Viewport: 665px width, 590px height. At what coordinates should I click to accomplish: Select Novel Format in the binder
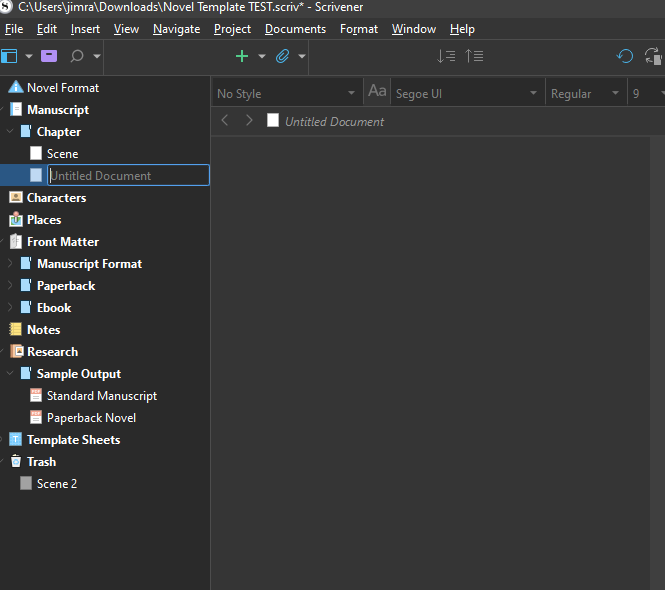(x=63, y=88)
